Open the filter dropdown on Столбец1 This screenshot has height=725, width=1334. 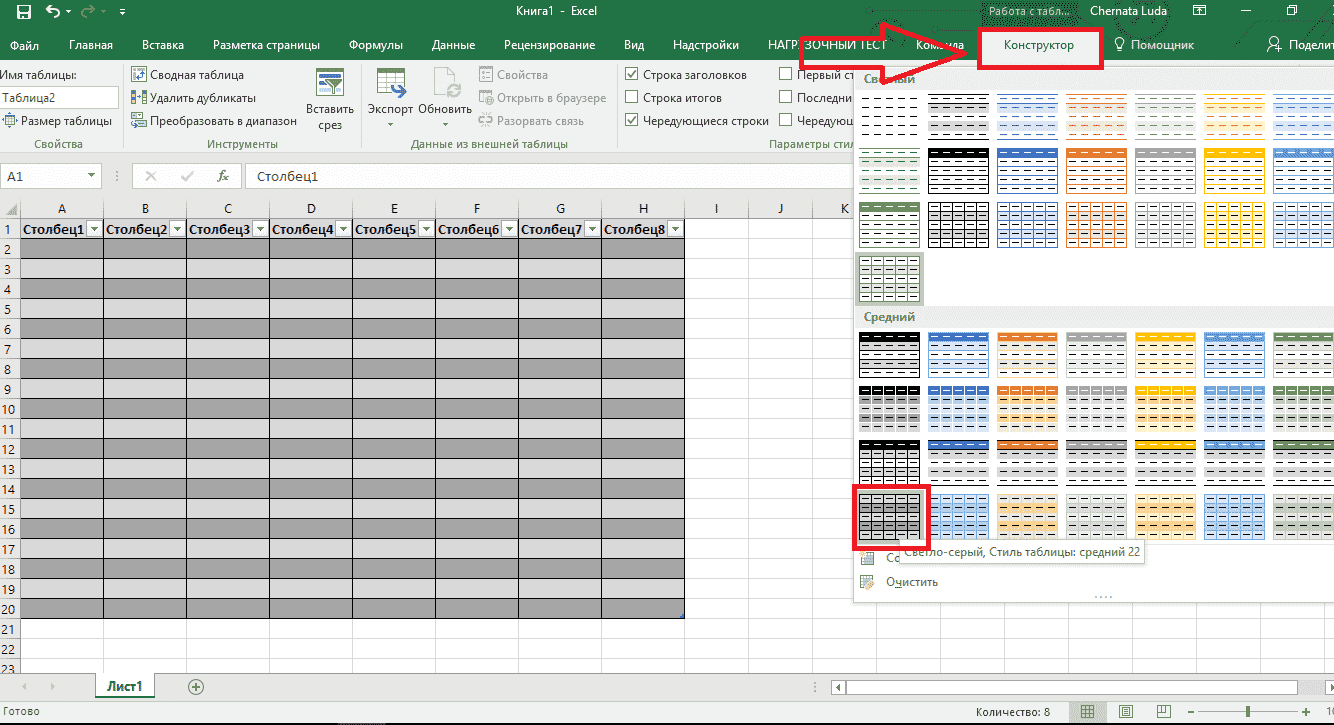tap(94, 228)
